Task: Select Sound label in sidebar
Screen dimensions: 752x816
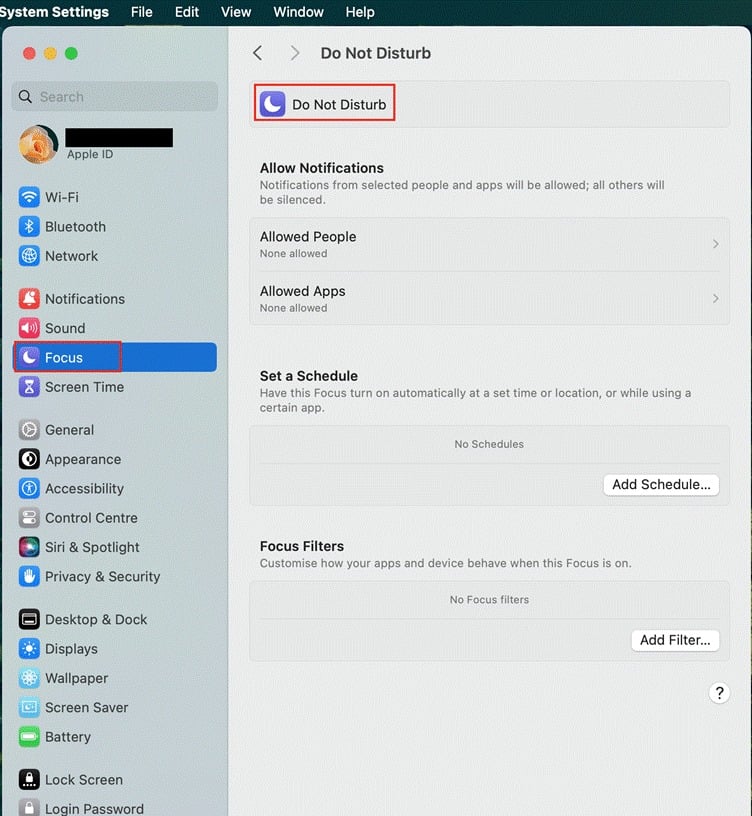Action: 65,328
